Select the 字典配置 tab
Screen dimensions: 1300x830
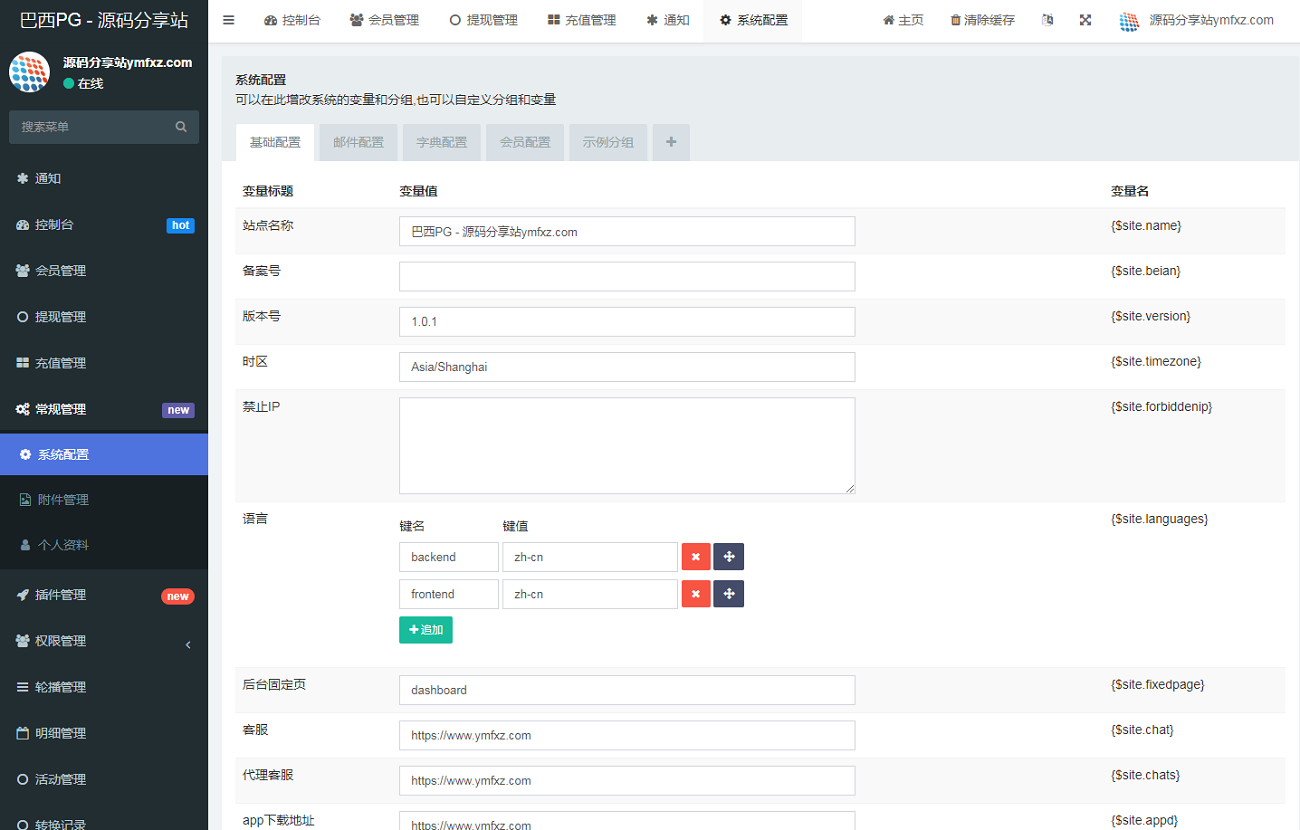[441, 142]
